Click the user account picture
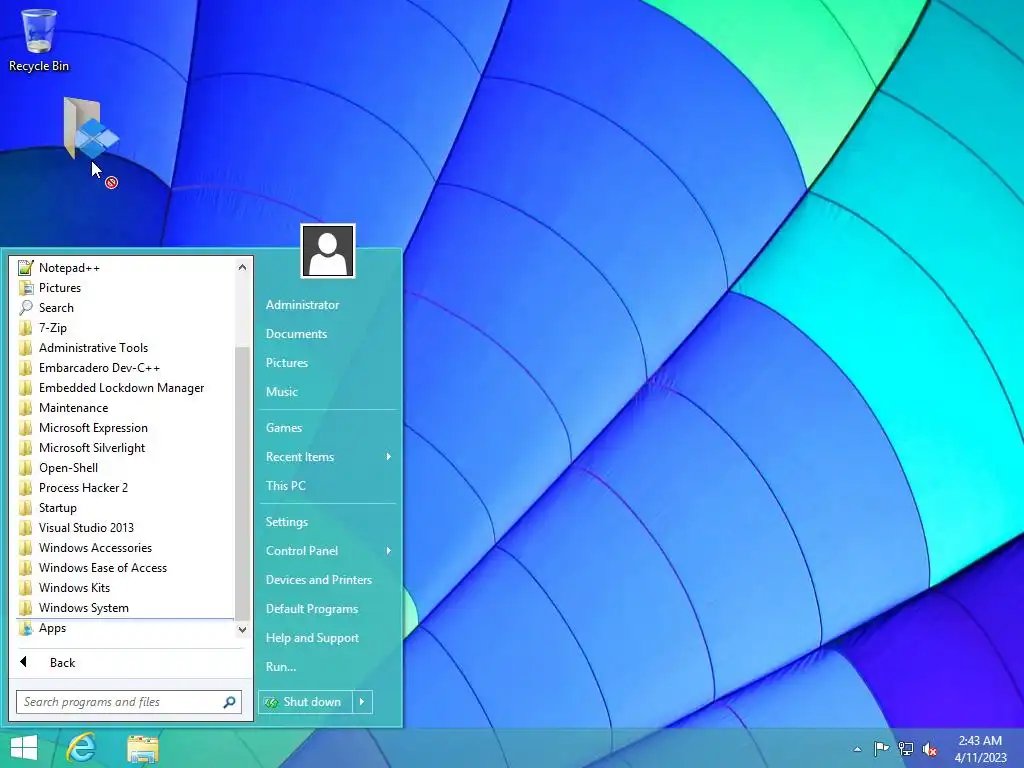 pos(328,251)
